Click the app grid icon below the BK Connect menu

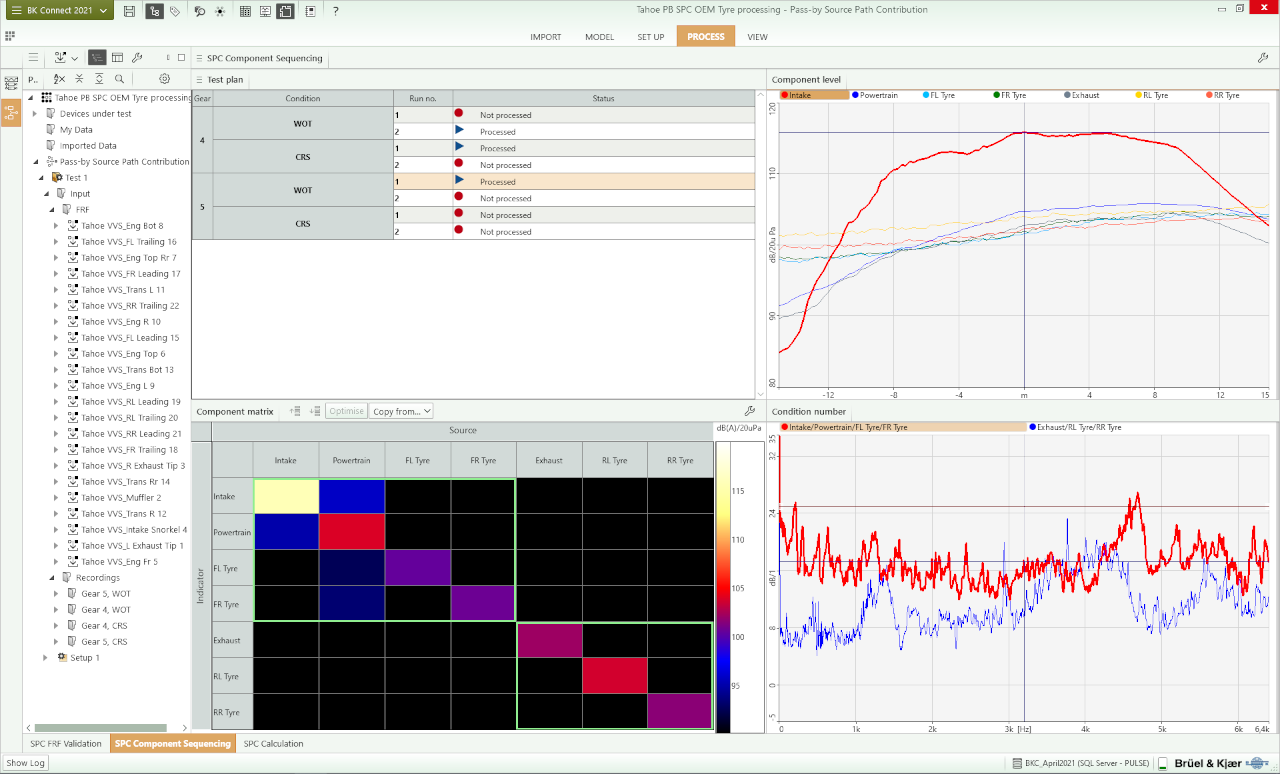(10, 36)
